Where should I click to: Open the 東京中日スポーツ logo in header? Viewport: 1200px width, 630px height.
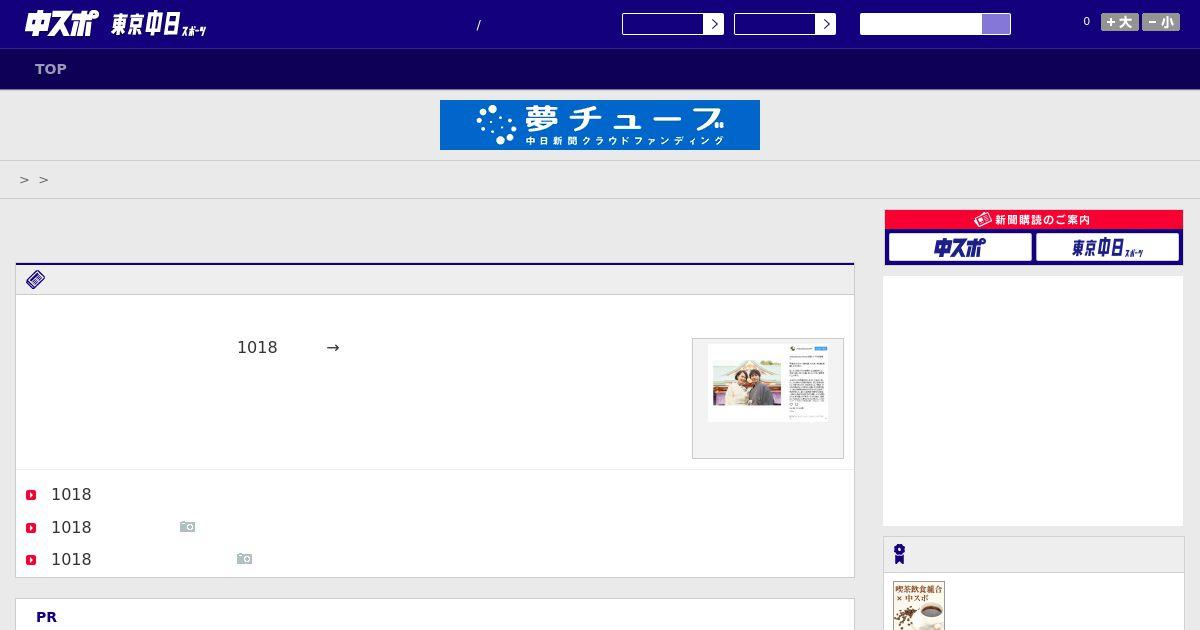[x=158, y=24]
